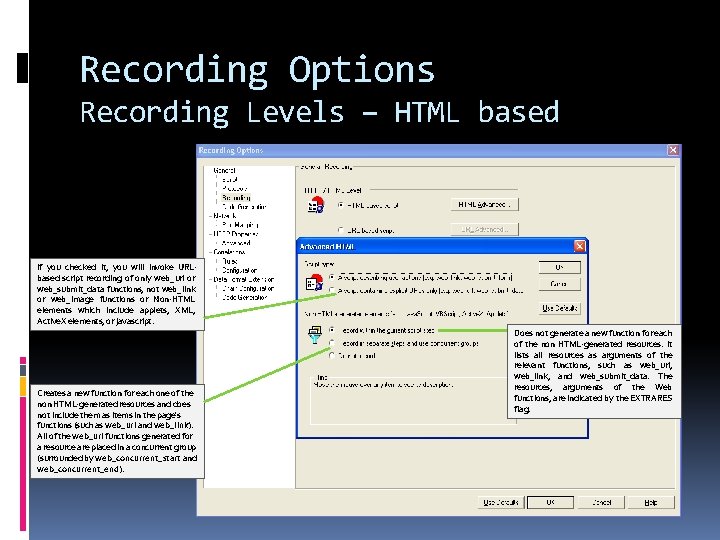This screenshot has width=720, height=540.
Task: Choose script containing explicit URLs only option
Action: tap(332, 290)
